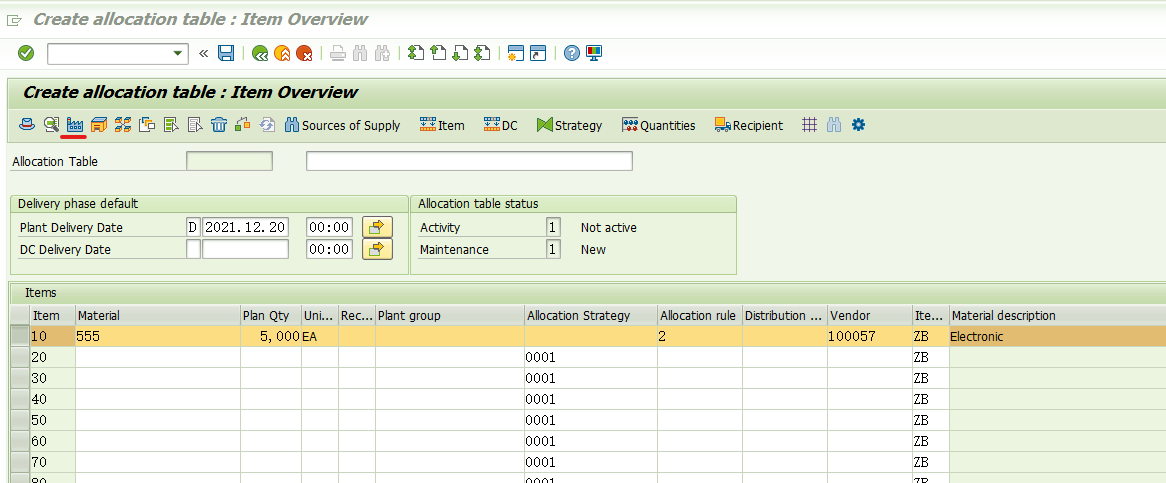The width and height of the screenshot is (1166, 483).
Task: Open the Help question mark icon
Action: coord(571,53)
